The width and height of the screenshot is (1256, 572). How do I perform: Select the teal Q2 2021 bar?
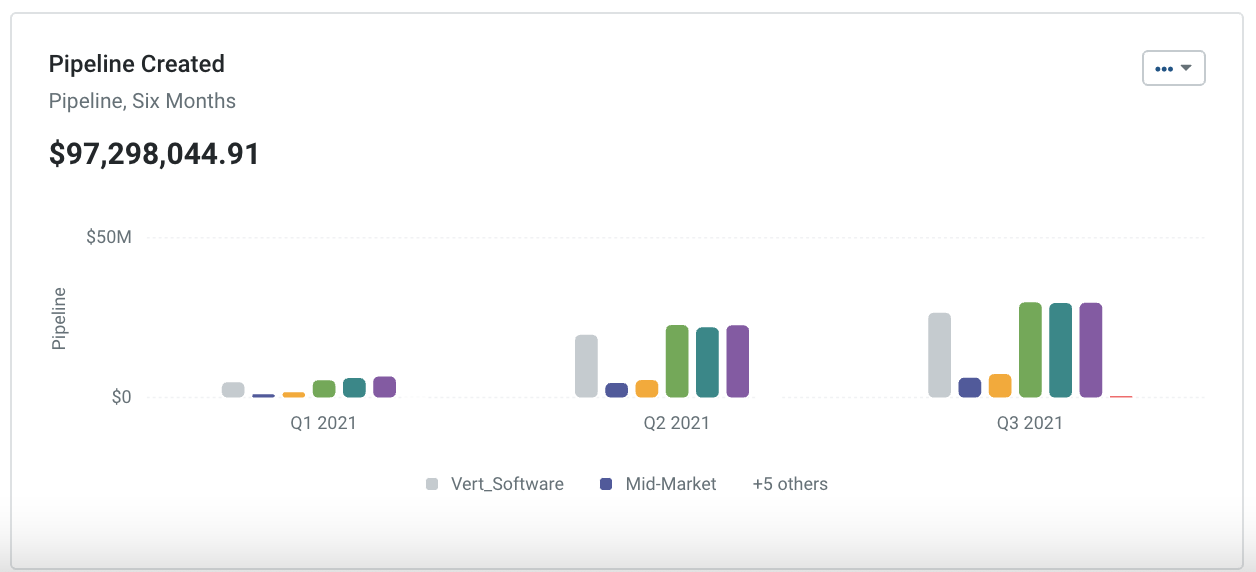707,362
